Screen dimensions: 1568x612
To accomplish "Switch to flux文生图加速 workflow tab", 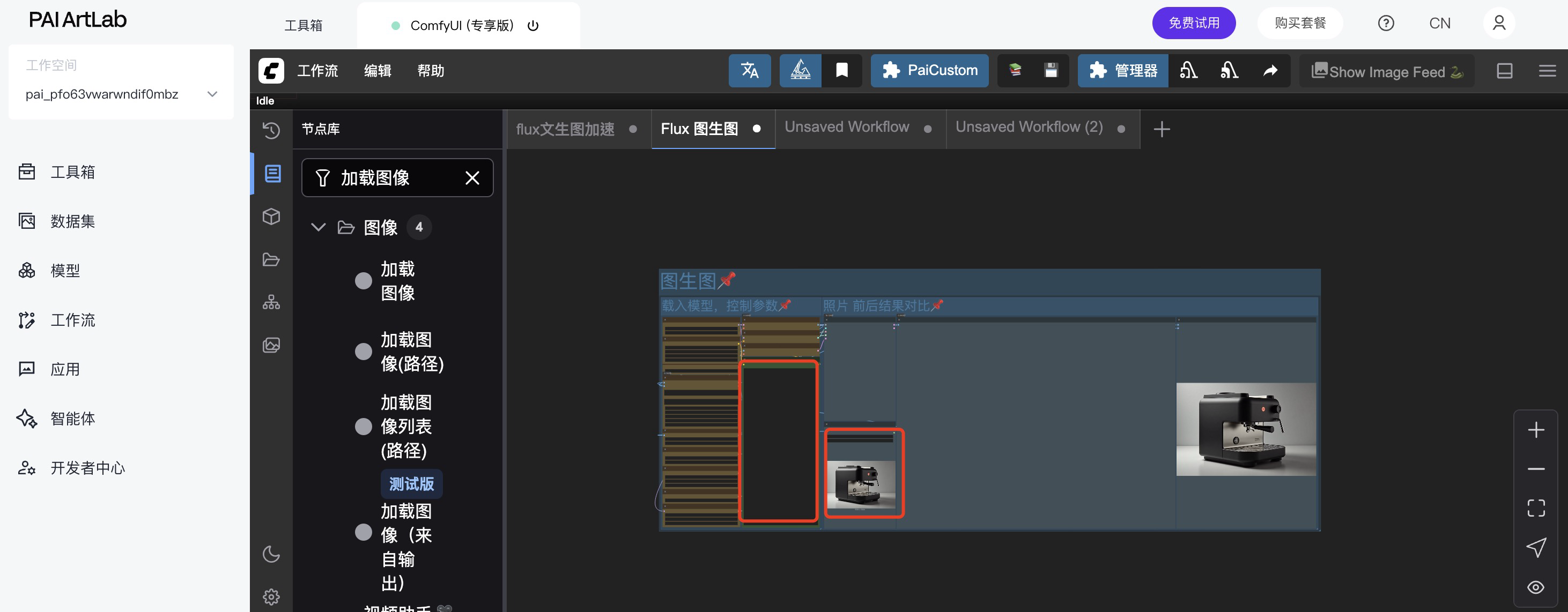I will (x=565, y=129).
